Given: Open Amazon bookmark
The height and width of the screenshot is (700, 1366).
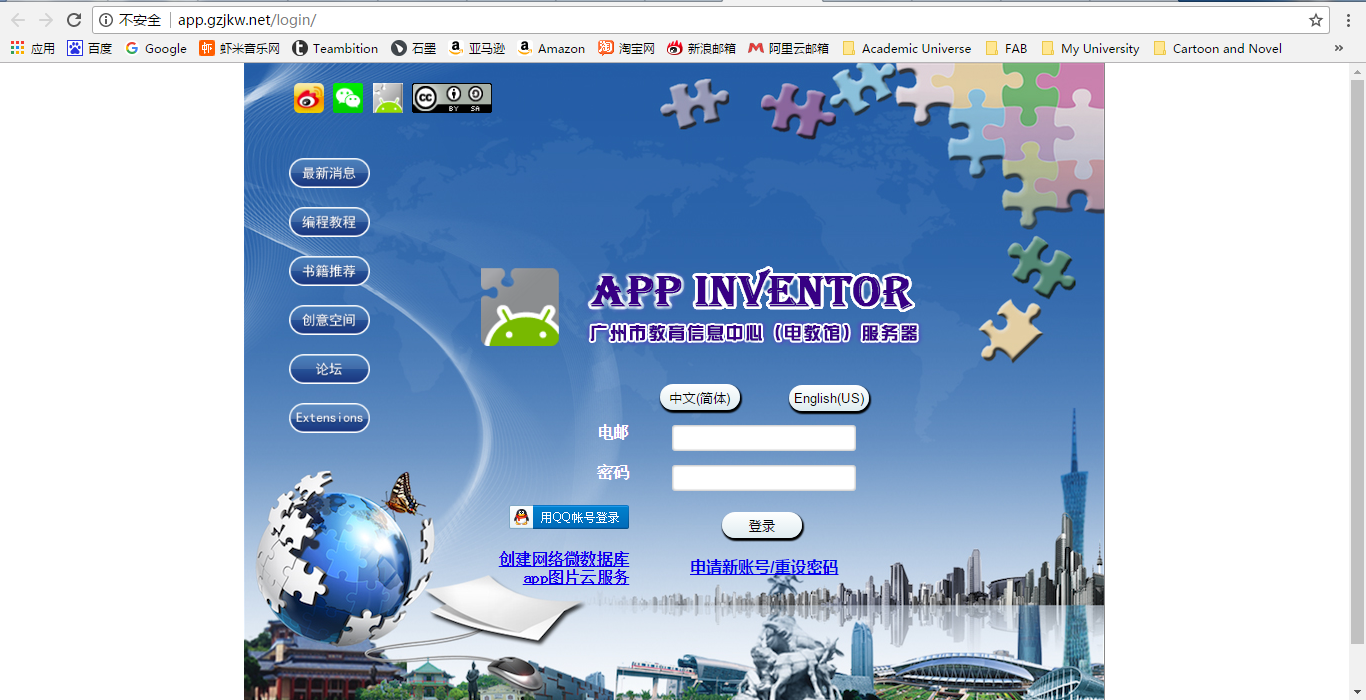Looking at the screenshot, I should tap(551, 48).
